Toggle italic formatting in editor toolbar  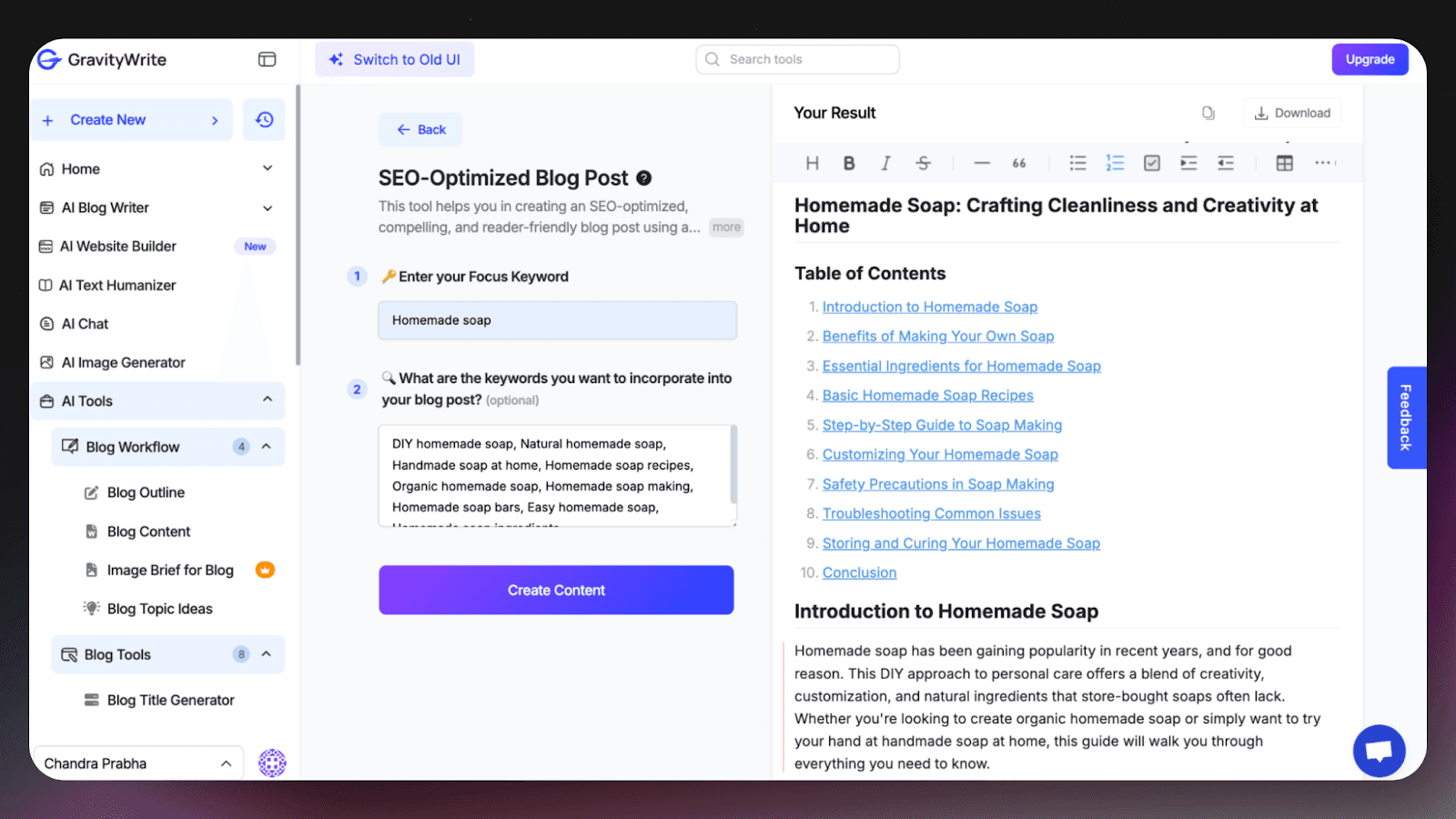pos(885,163)
